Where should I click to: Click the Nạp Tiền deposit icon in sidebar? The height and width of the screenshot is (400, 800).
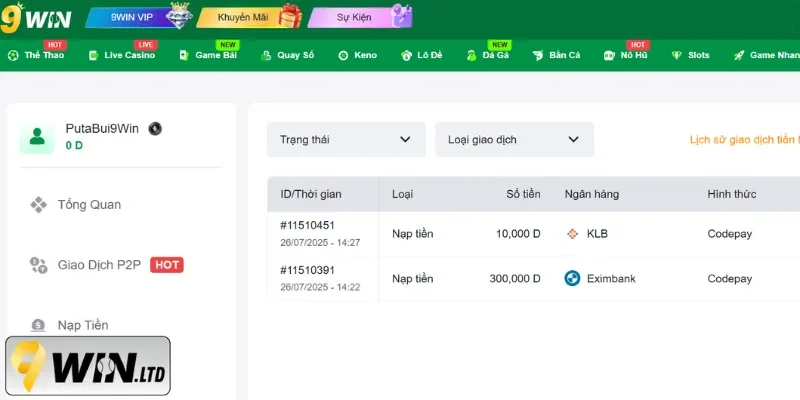pos(38,325)
